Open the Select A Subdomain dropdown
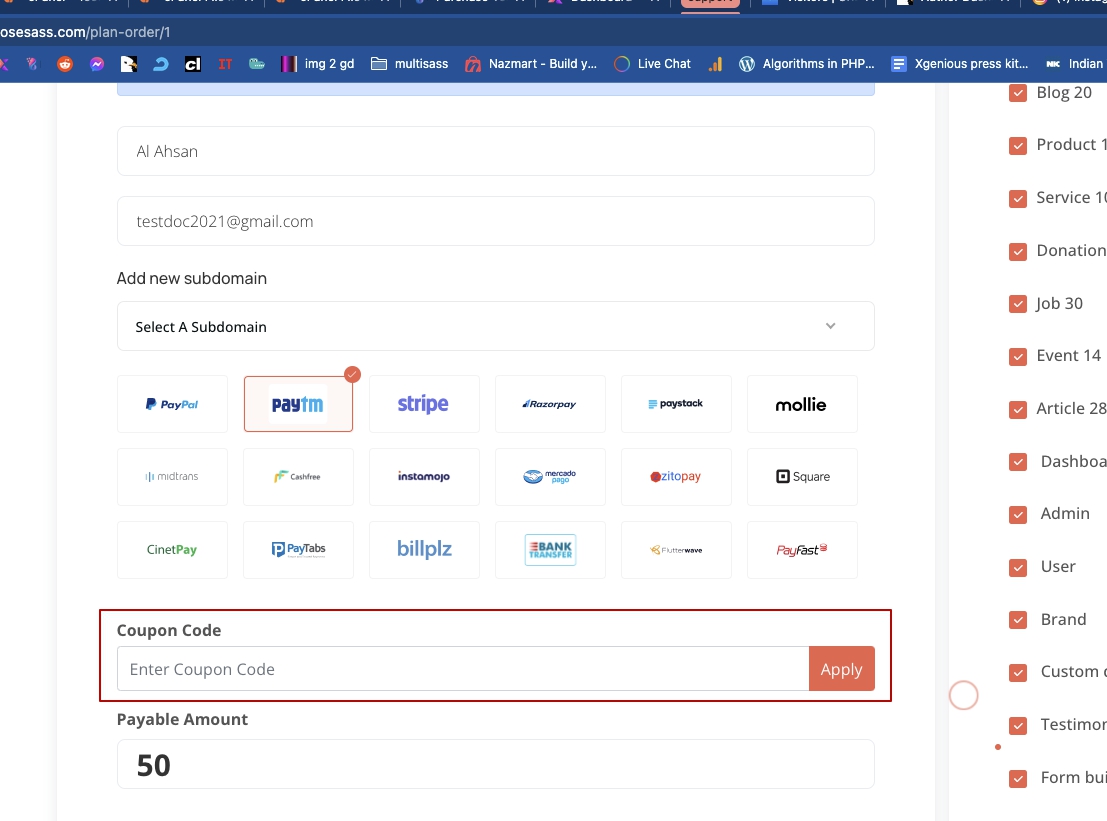 [496, 326]
